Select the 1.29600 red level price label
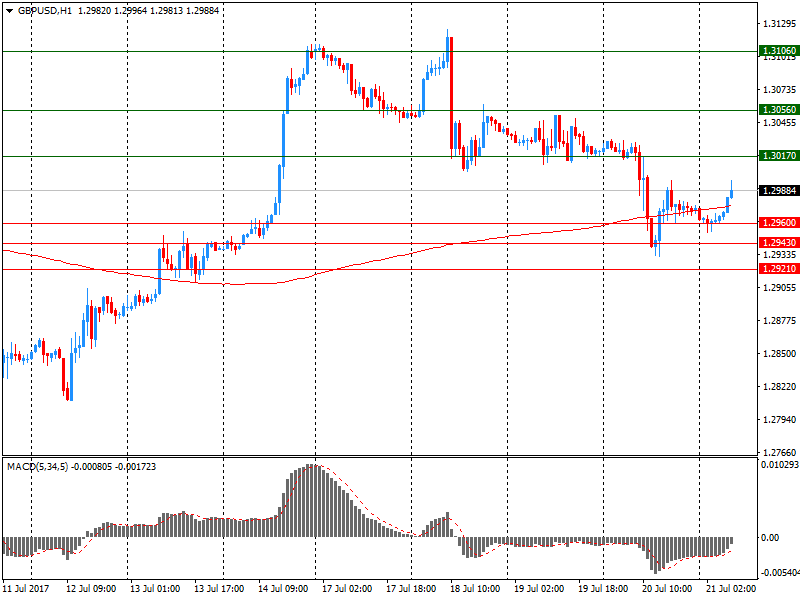This screenshot has height=600, width=800. [x=779, y=222]
